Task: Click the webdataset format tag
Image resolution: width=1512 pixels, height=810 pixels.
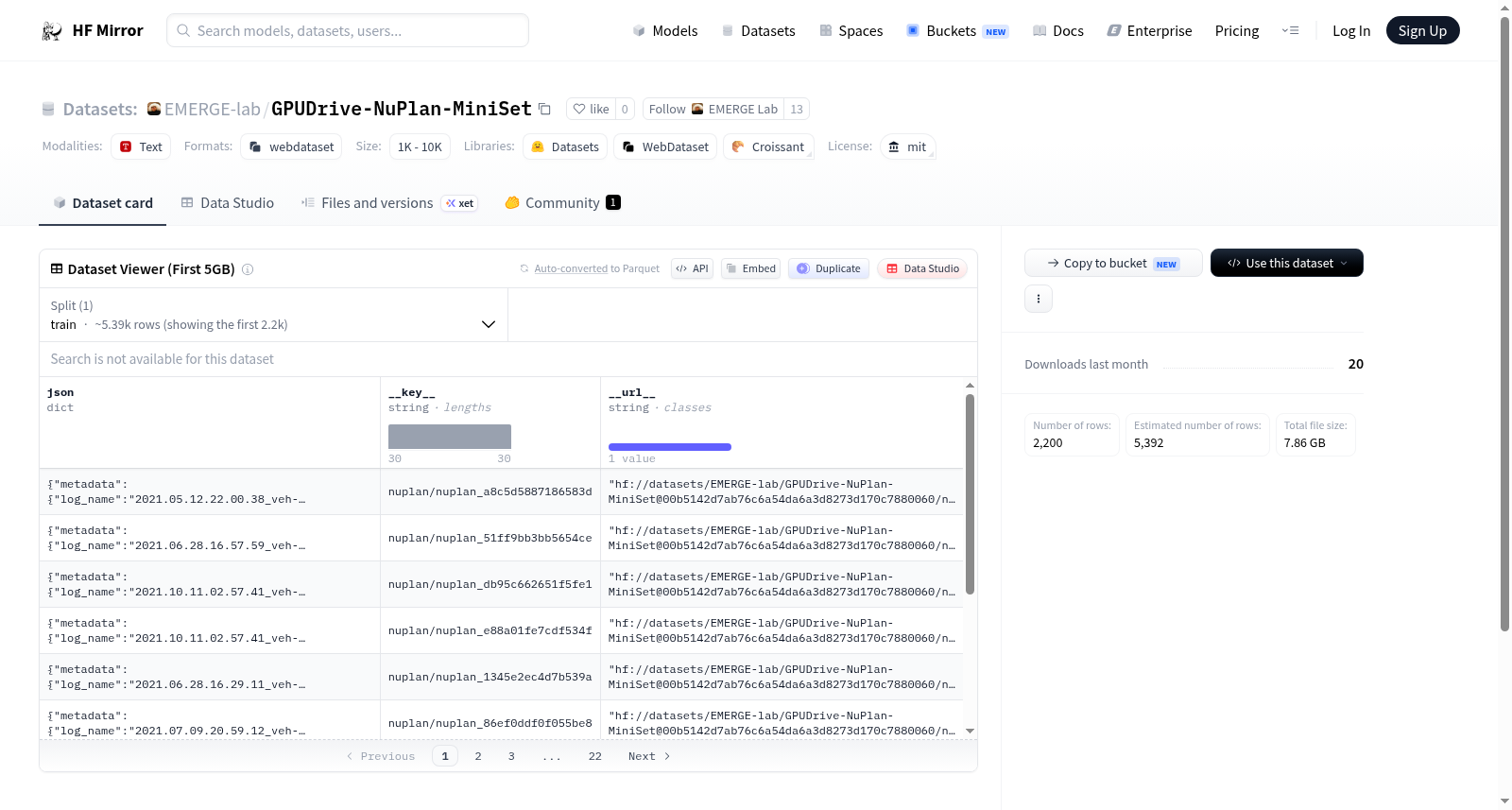Action: pyautogui.click(x=292, y=146)
